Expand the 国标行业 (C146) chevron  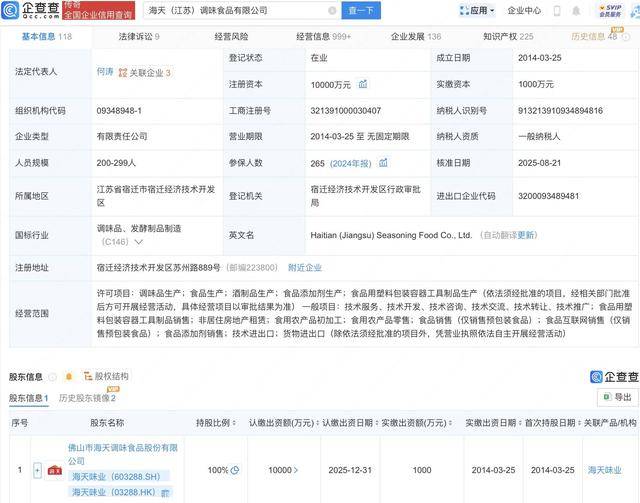139,242
